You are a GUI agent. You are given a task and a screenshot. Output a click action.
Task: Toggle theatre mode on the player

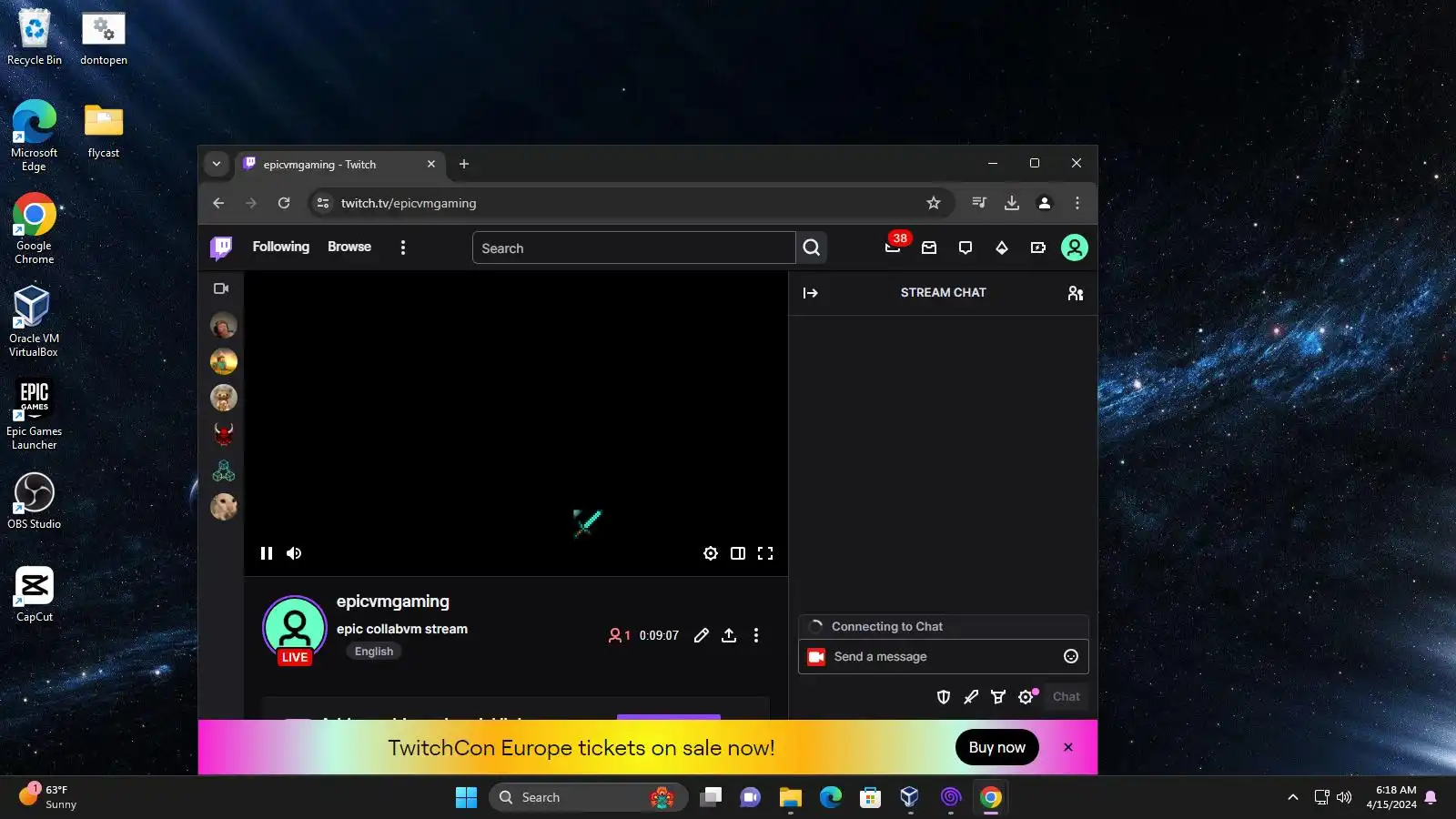[738, 553]
